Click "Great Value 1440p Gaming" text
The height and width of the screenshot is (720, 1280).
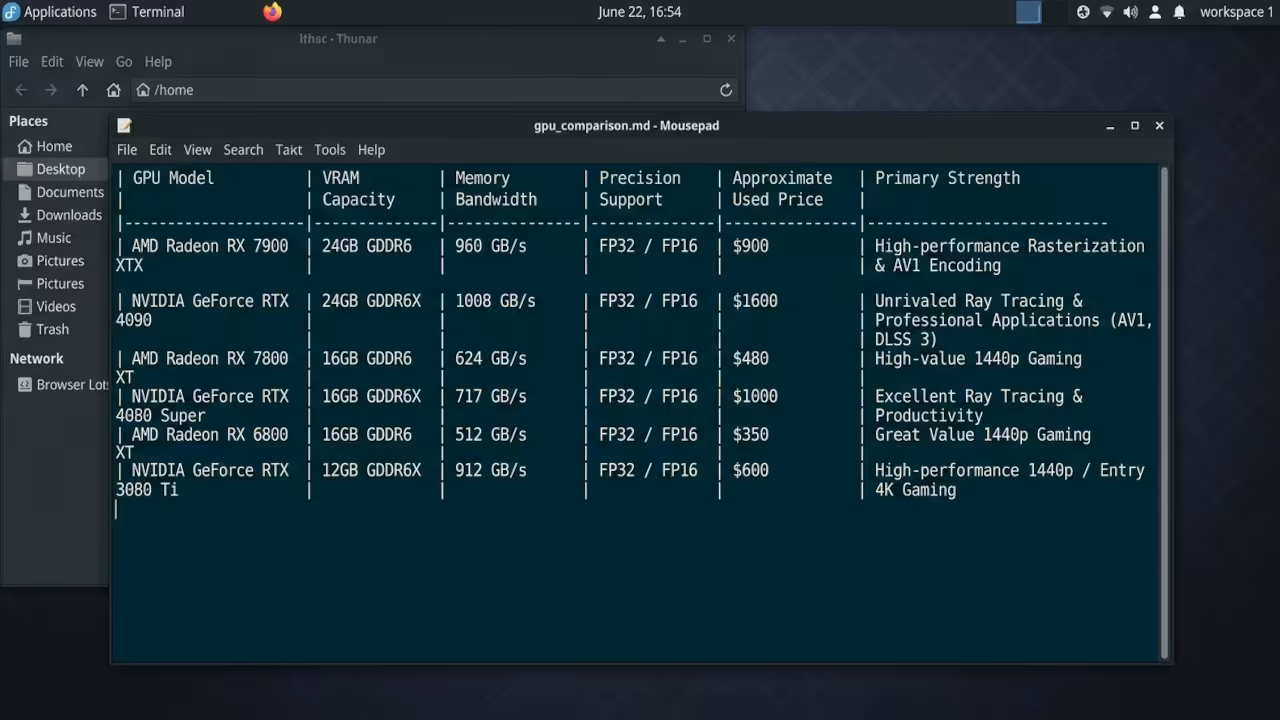tap(983, 435)
